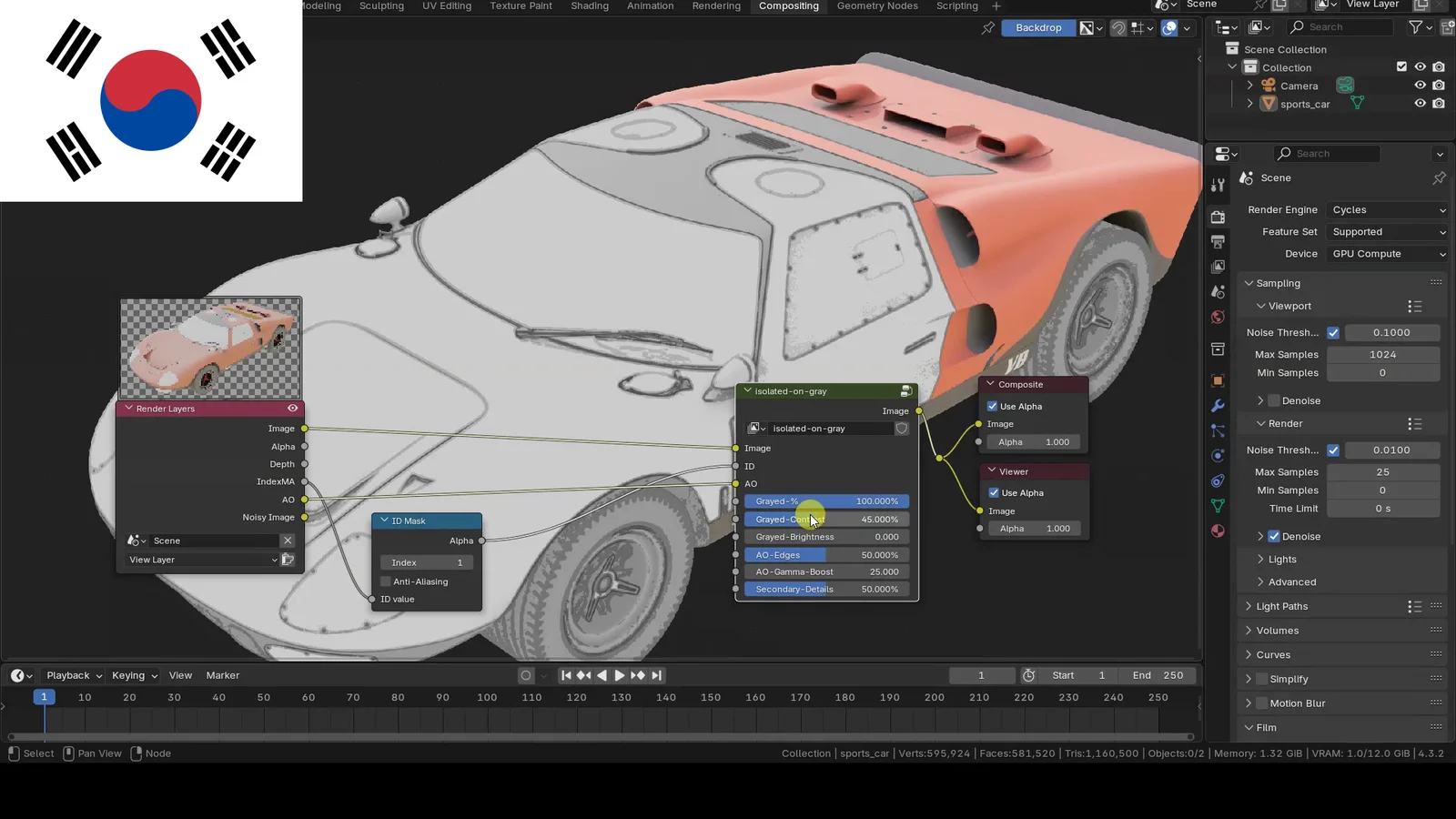The image size is (1456, 819).
Task: Open the Playback menu in timeline
Action: tap(73, 675)
